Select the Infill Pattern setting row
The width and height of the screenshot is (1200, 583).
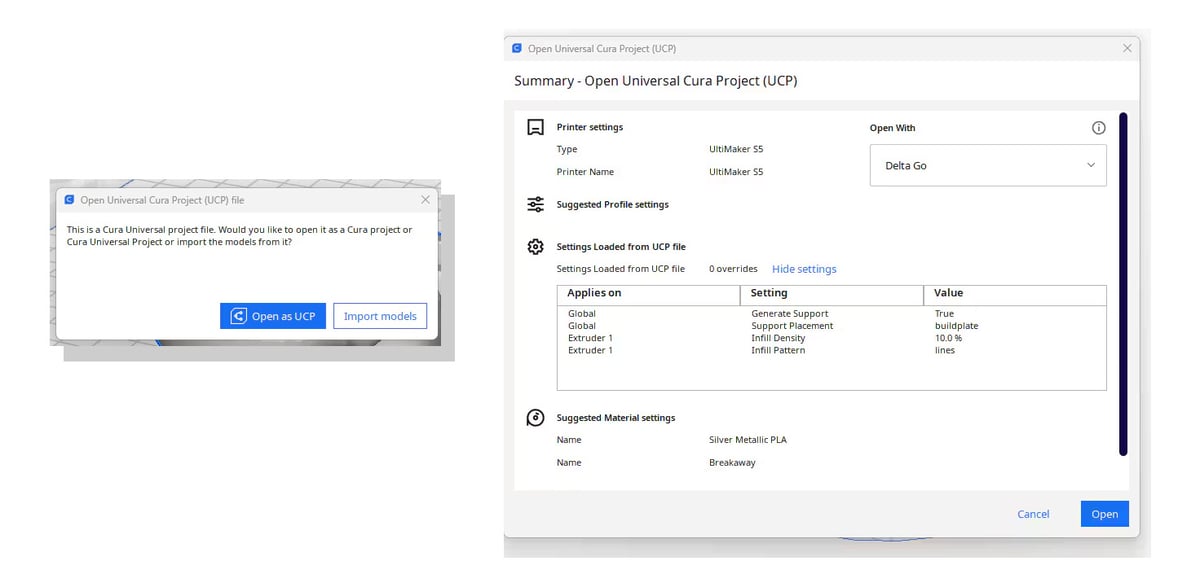831,350
